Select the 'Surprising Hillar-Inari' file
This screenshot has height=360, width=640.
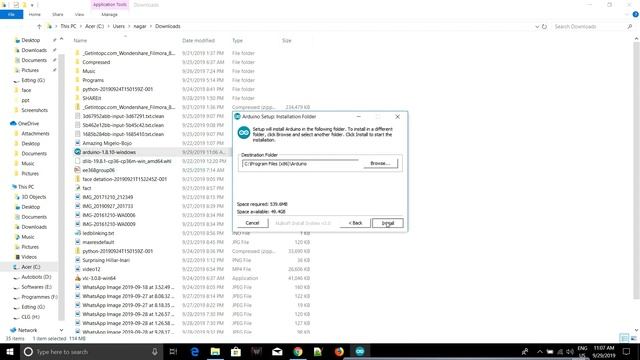point(106,260)
